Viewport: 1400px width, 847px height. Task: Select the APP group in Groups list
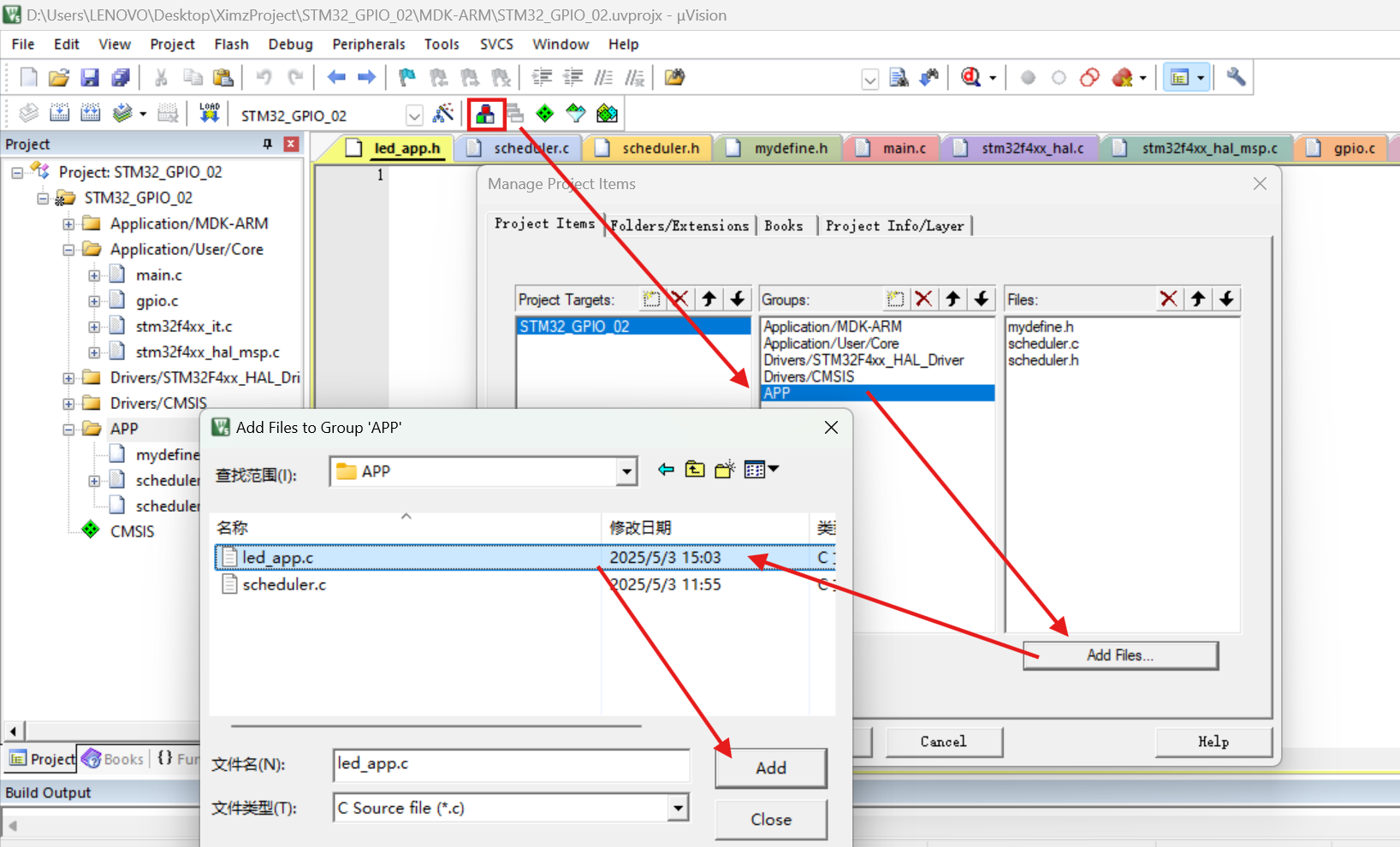pos(877,393)
